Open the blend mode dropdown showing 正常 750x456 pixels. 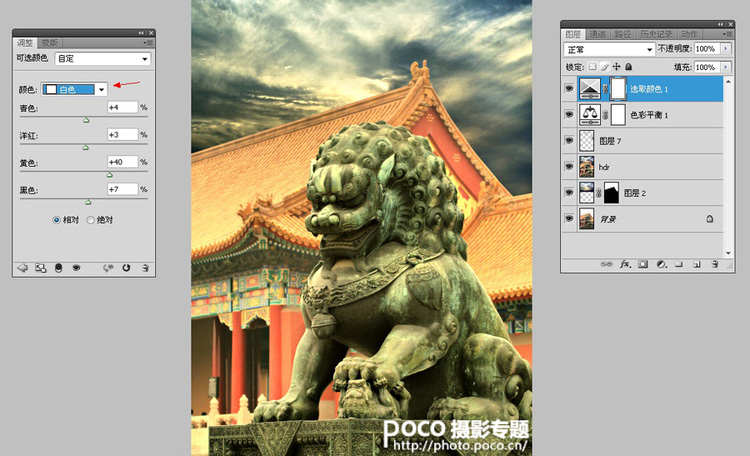tap(609, 49)
